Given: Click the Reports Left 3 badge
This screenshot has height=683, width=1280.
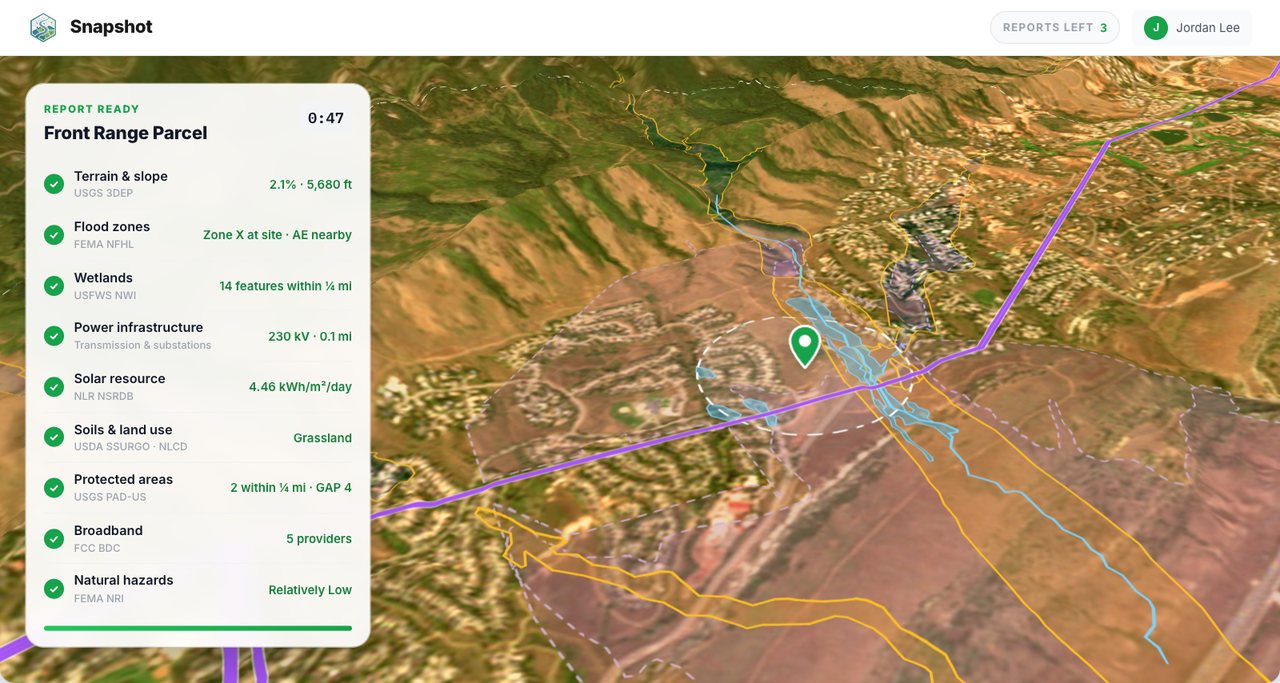Looking at the screenshot, I should [x=1055, y=28].
